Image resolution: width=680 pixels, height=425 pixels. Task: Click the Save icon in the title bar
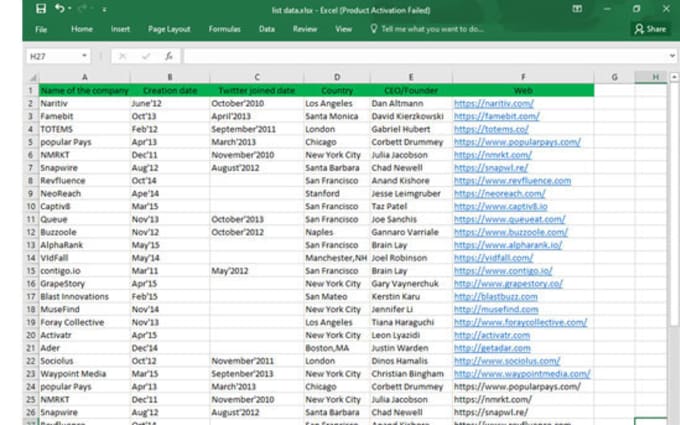[41, 9]
